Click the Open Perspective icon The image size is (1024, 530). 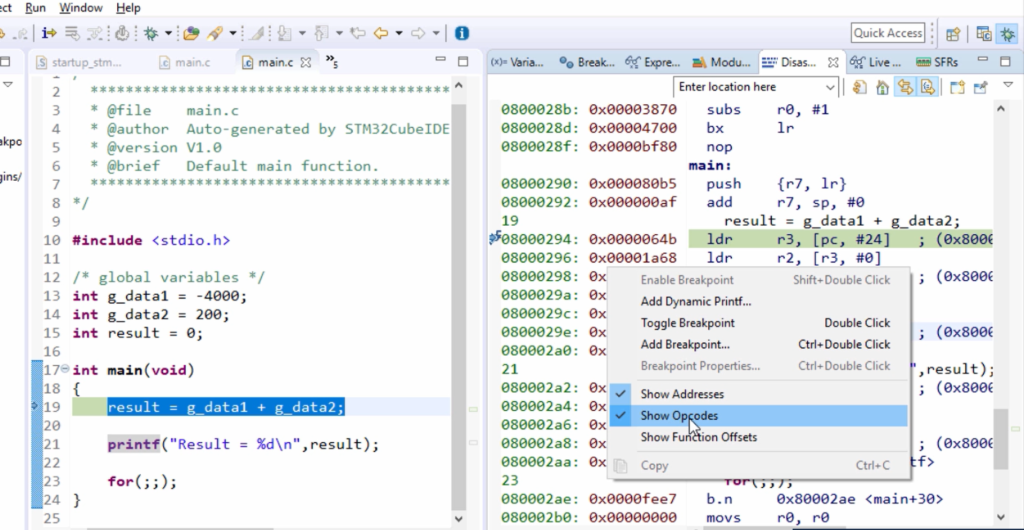(952, 33)
